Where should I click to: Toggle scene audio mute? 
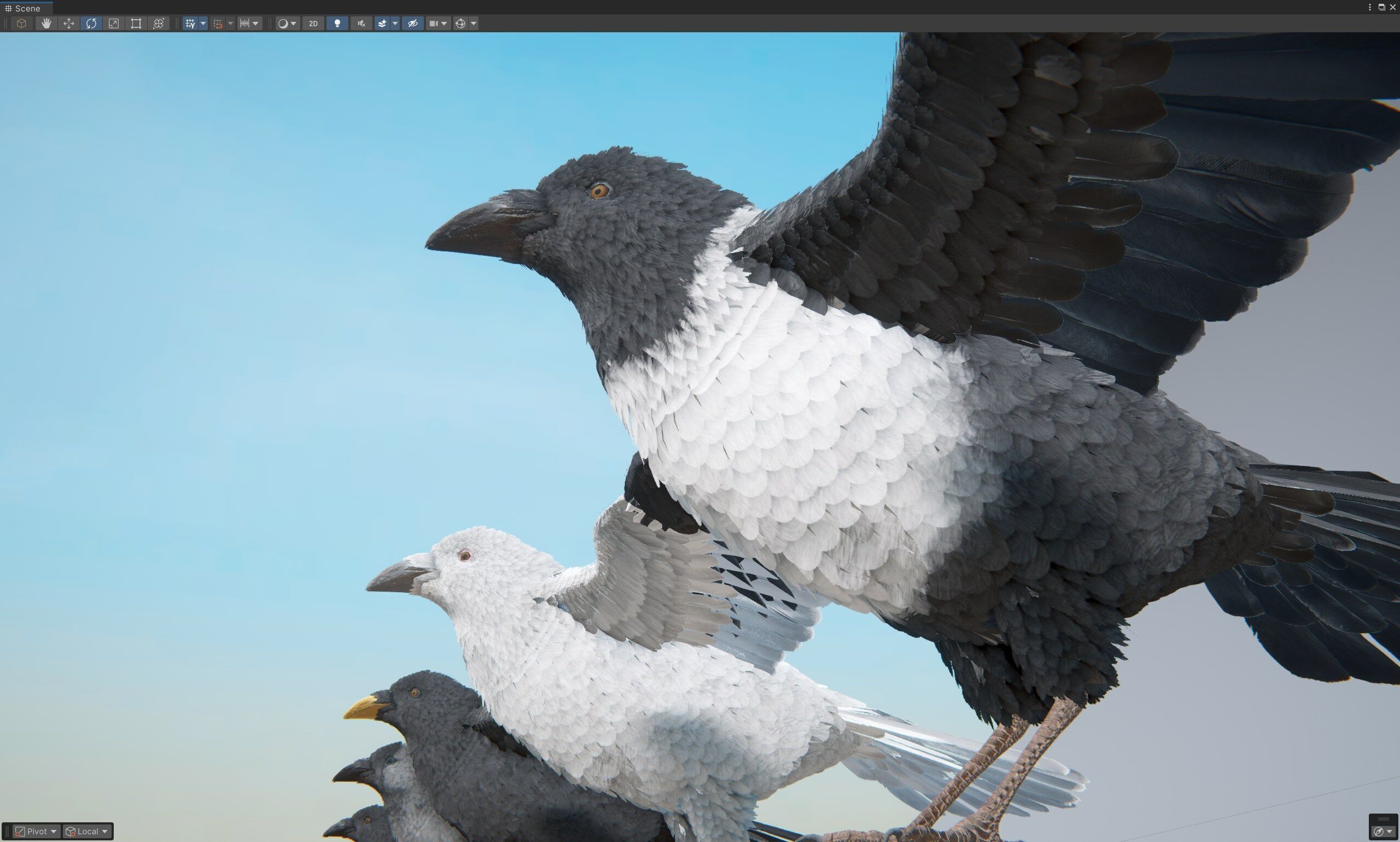pyautogui.click(x=361, y=24)
